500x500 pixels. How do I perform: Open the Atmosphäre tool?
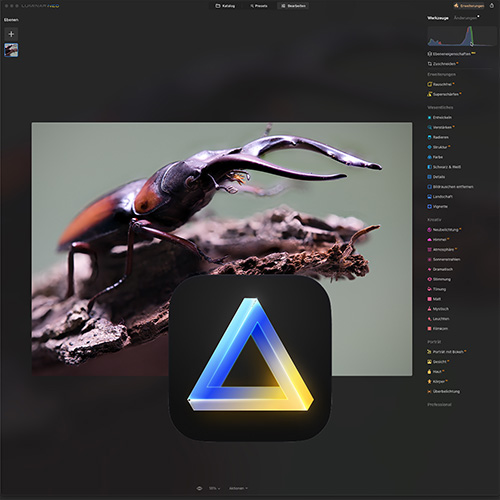pyautogui.click(x=442, y=249)
